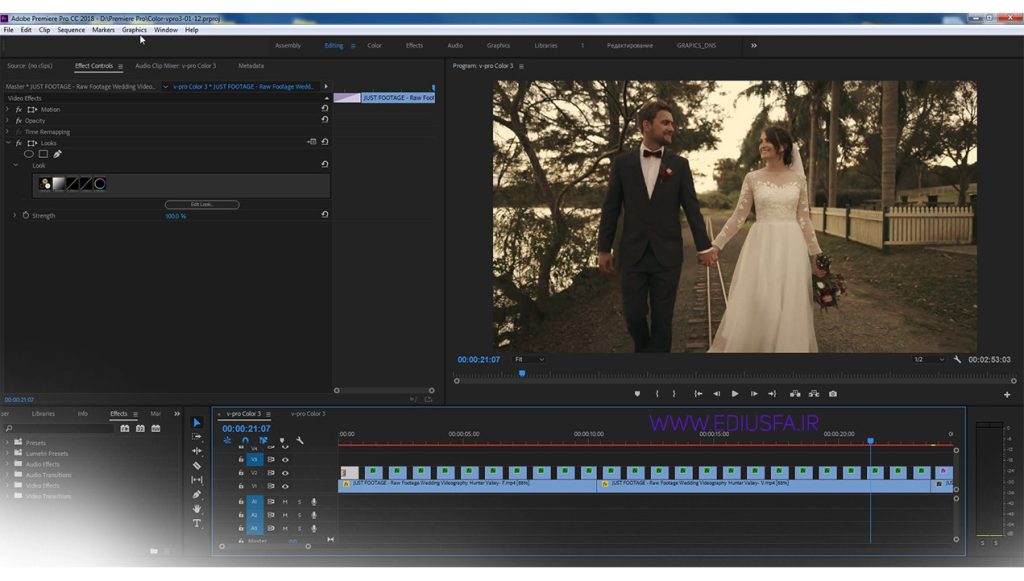Step forward one frame
The image size is (1024, 581).
[x=754, y=394]
